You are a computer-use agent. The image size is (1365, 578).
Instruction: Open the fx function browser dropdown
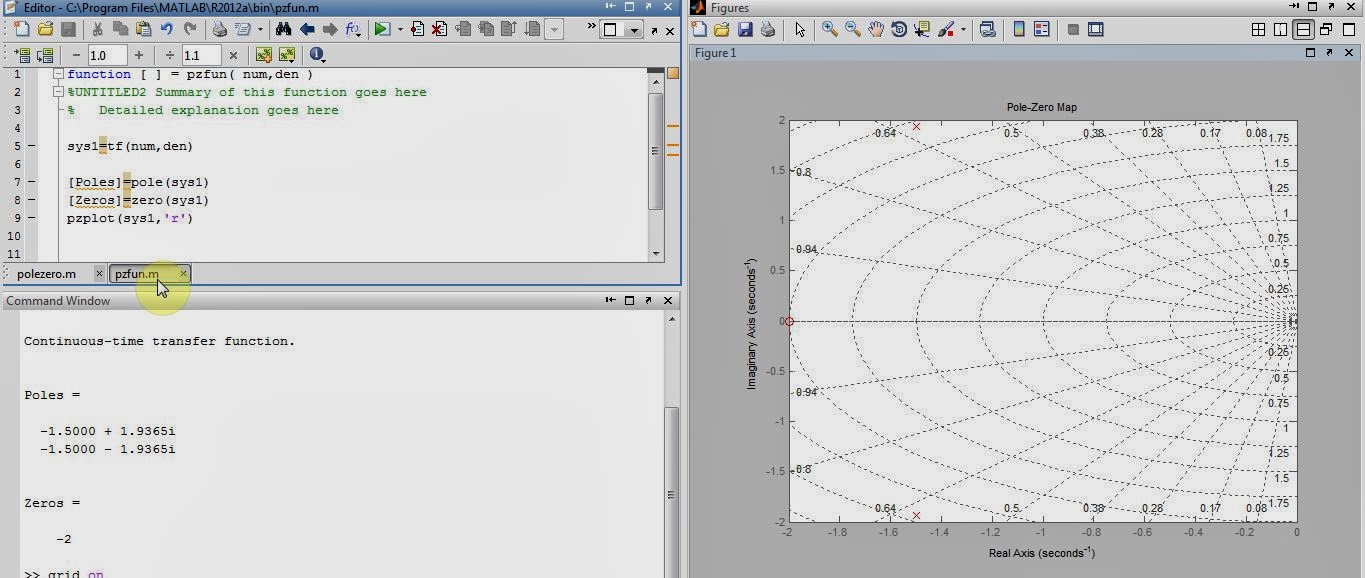tap(353, 29)
